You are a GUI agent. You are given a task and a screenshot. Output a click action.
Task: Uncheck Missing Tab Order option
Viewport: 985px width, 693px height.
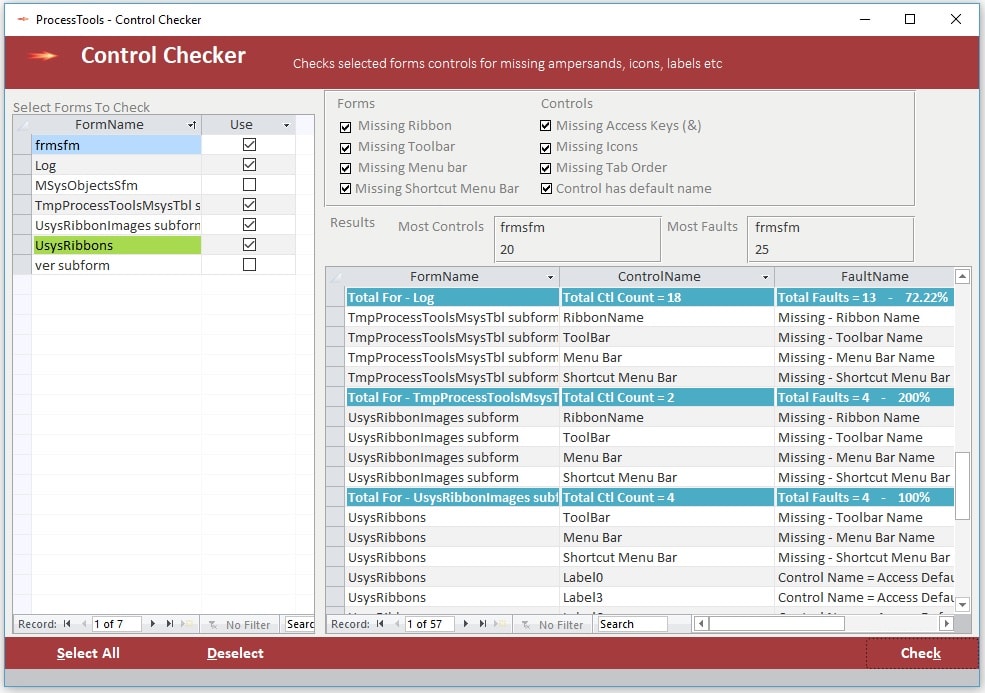(546, 168)
